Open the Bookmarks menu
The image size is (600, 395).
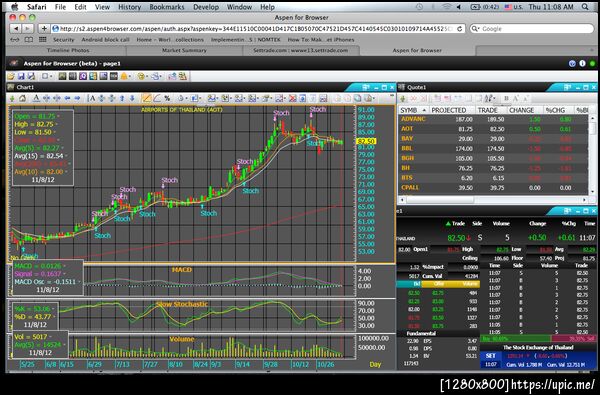167,7
